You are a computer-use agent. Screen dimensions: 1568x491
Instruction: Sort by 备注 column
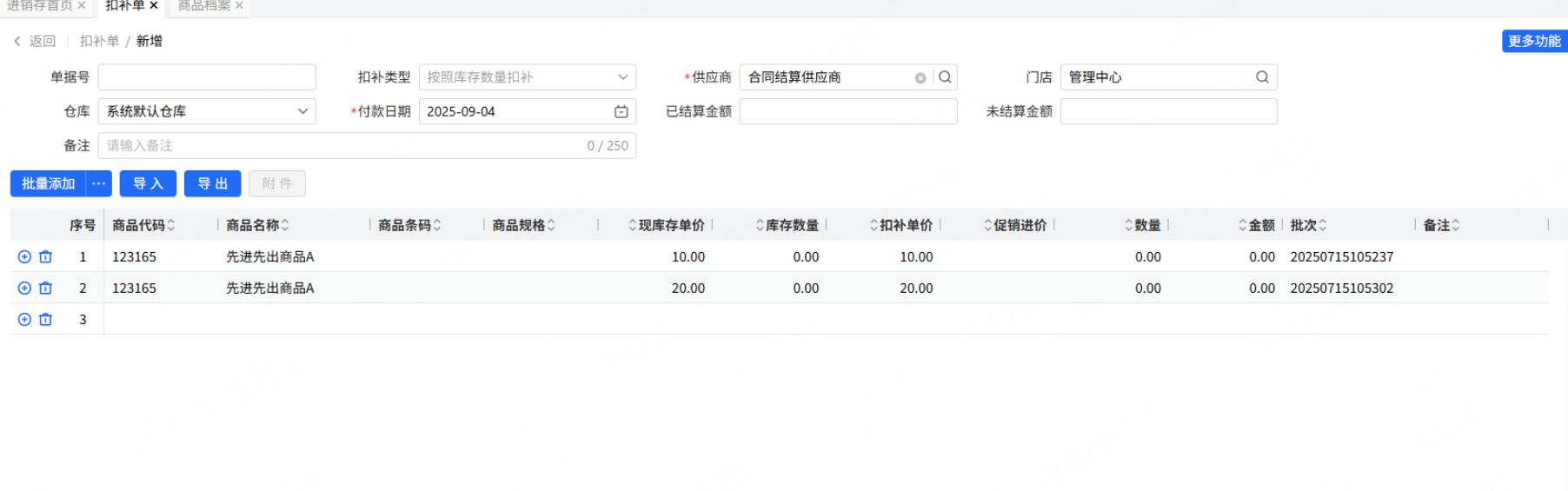pos(1456,225)
